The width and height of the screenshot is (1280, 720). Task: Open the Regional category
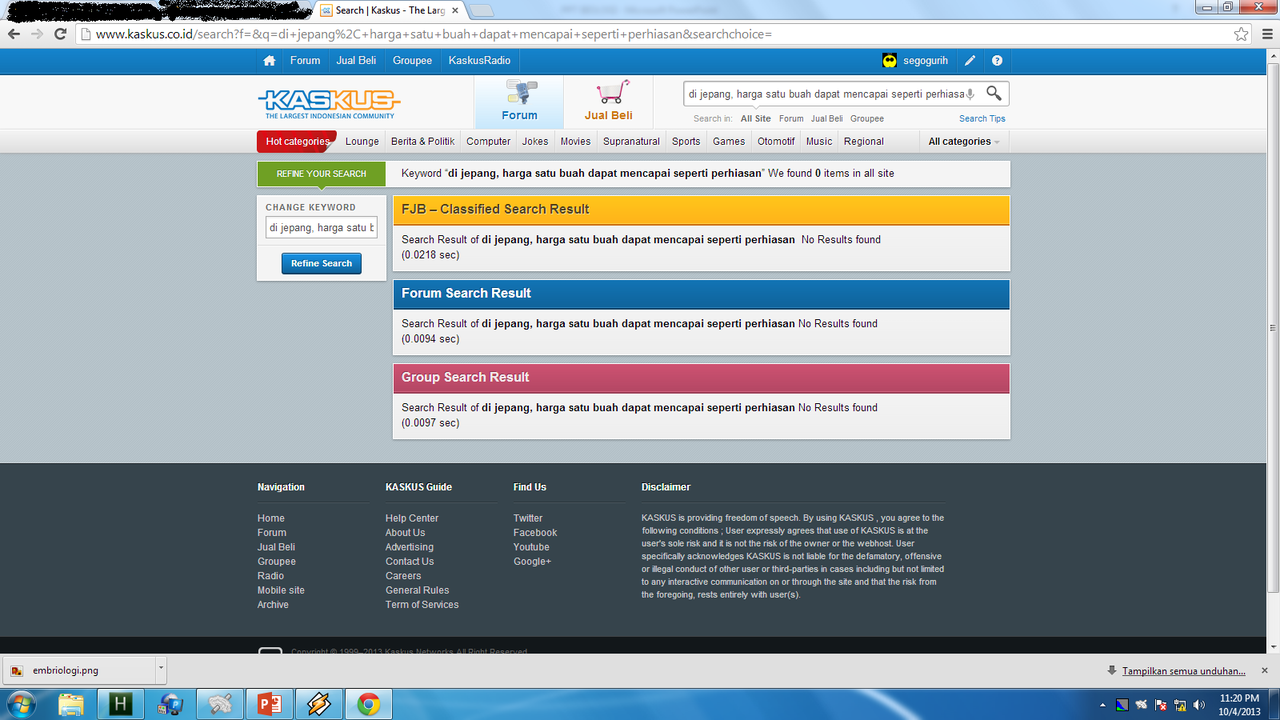[863, 141]
